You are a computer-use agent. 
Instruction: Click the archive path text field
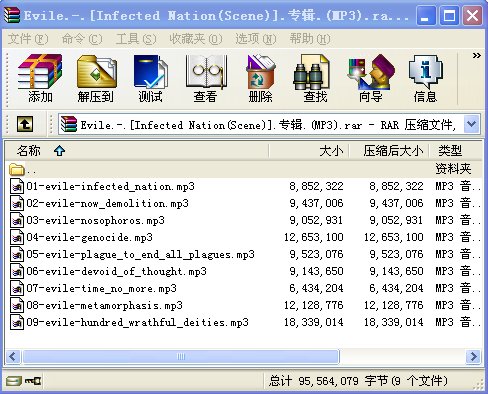click(261, 125)
